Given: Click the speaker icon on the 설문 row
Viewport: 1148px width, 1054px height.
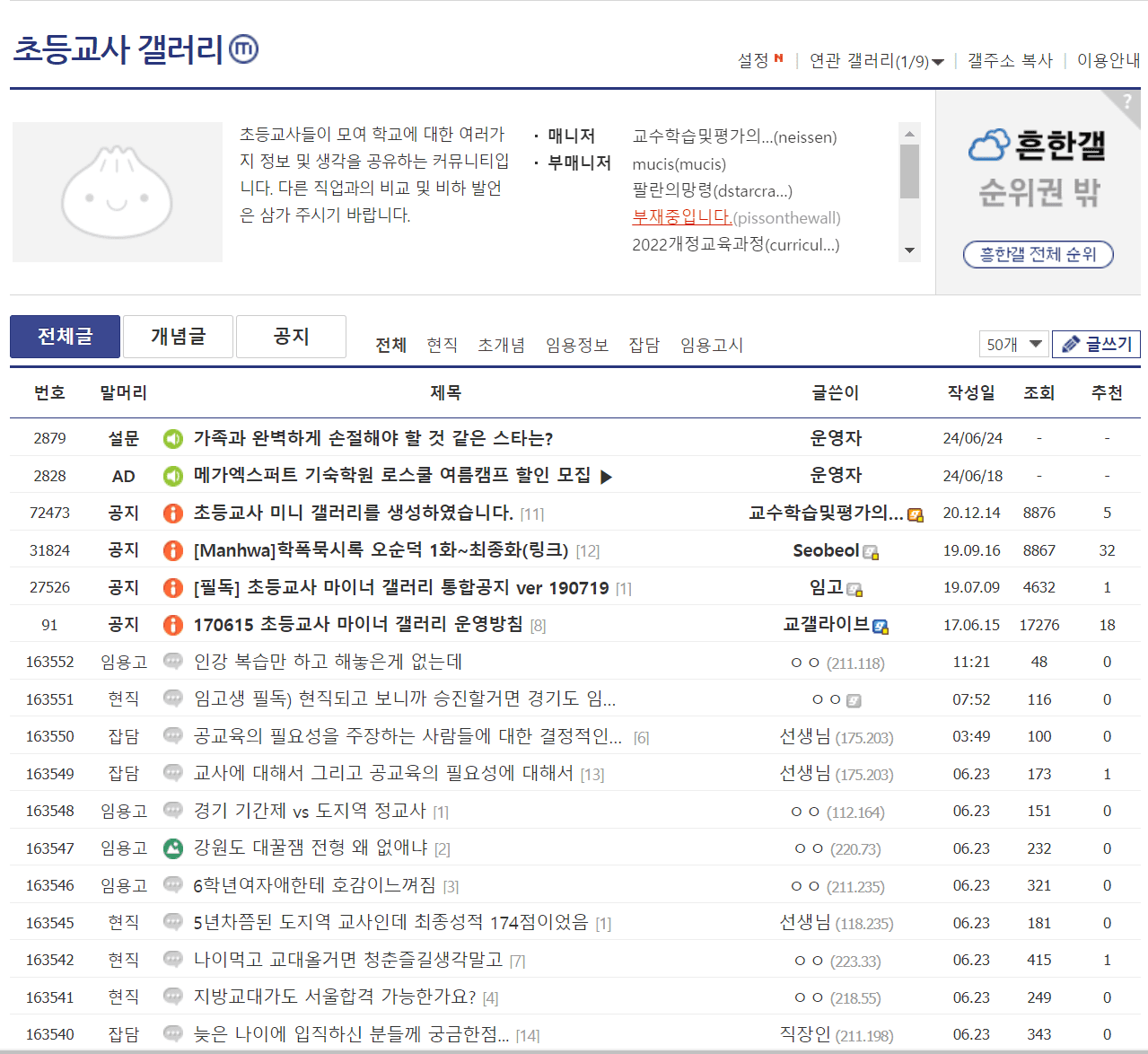Looking at the screenshot, I should pos(173,439).
